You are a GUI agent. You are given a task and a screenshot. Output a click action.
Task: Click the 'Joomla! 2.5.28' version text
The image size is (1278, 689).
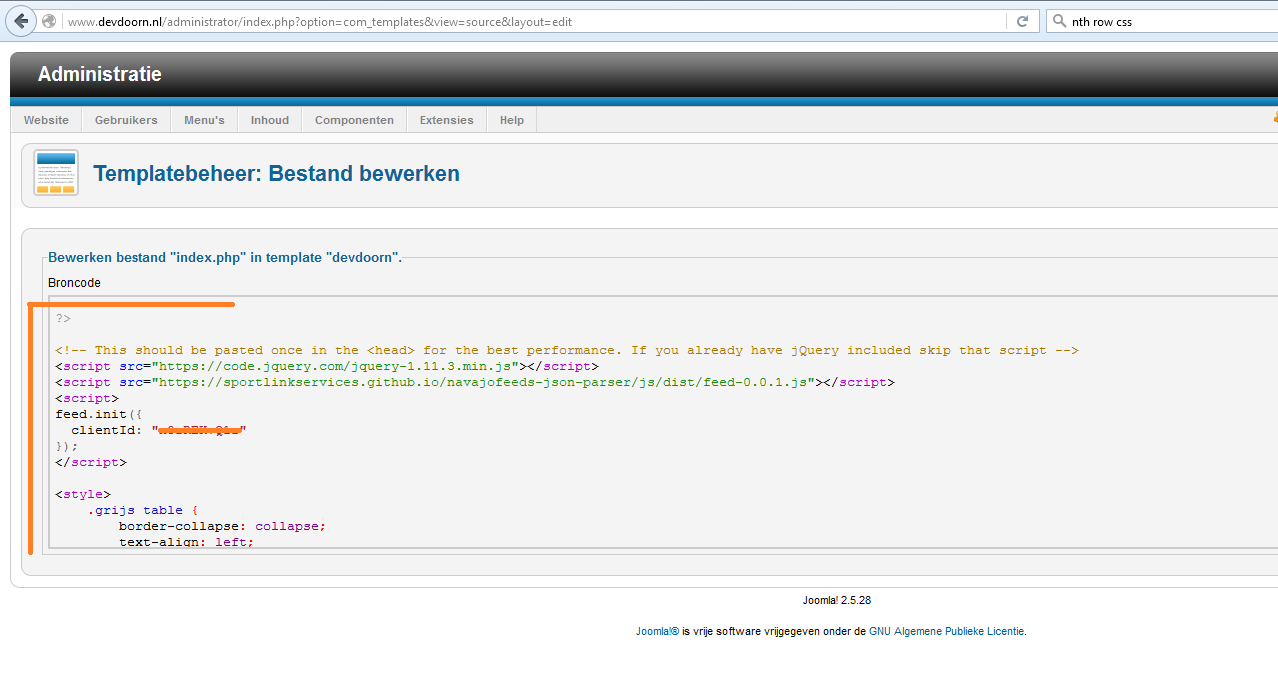[836, 600]
